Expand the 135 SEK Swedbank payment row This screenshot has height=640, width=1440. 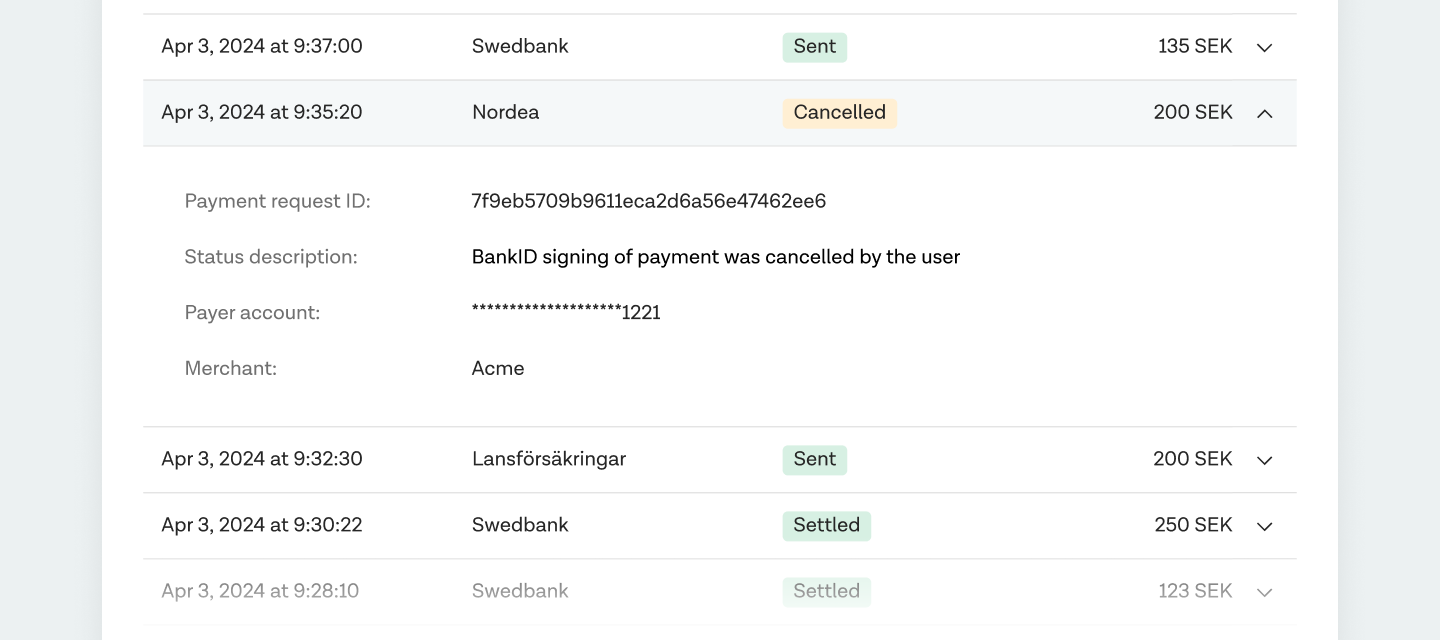click(x=1264, y=47)
